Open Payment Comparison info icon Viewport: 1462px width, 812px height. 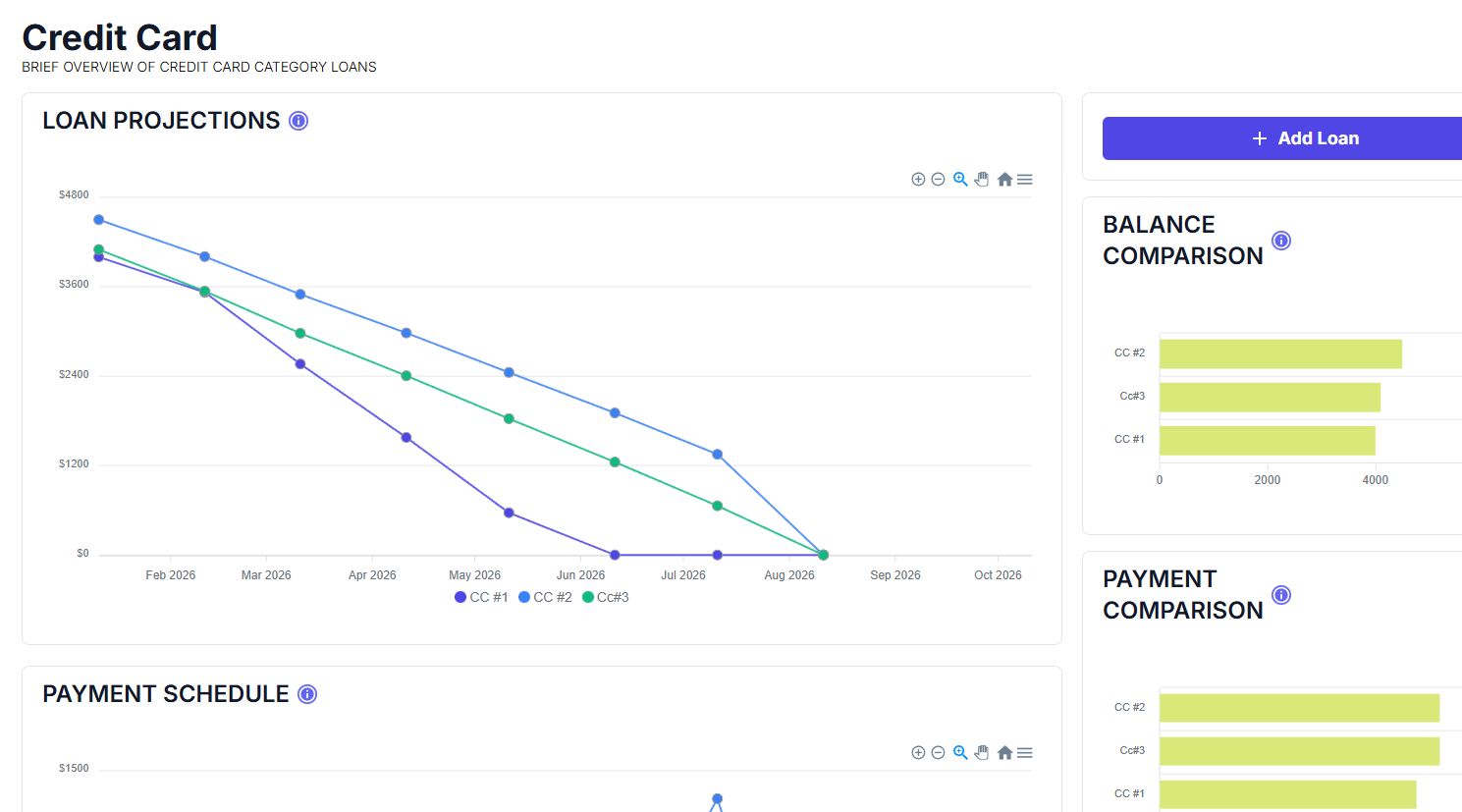(x=1281, y=595)
